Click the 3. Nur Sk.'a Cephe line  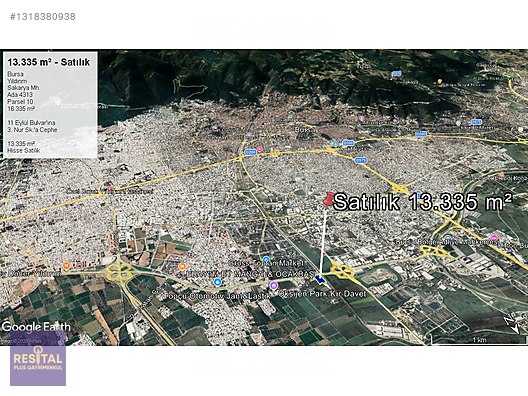pyautogui.click(x=32, y=130)
